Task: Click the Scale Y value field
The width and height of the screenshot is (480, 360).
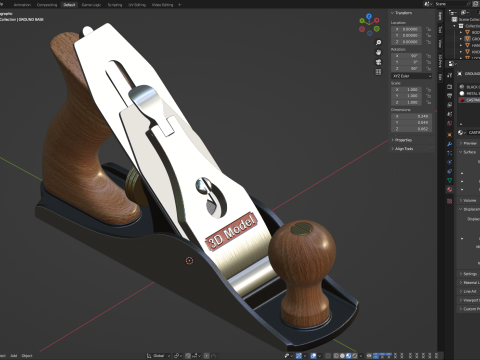Action: [407, 96]
